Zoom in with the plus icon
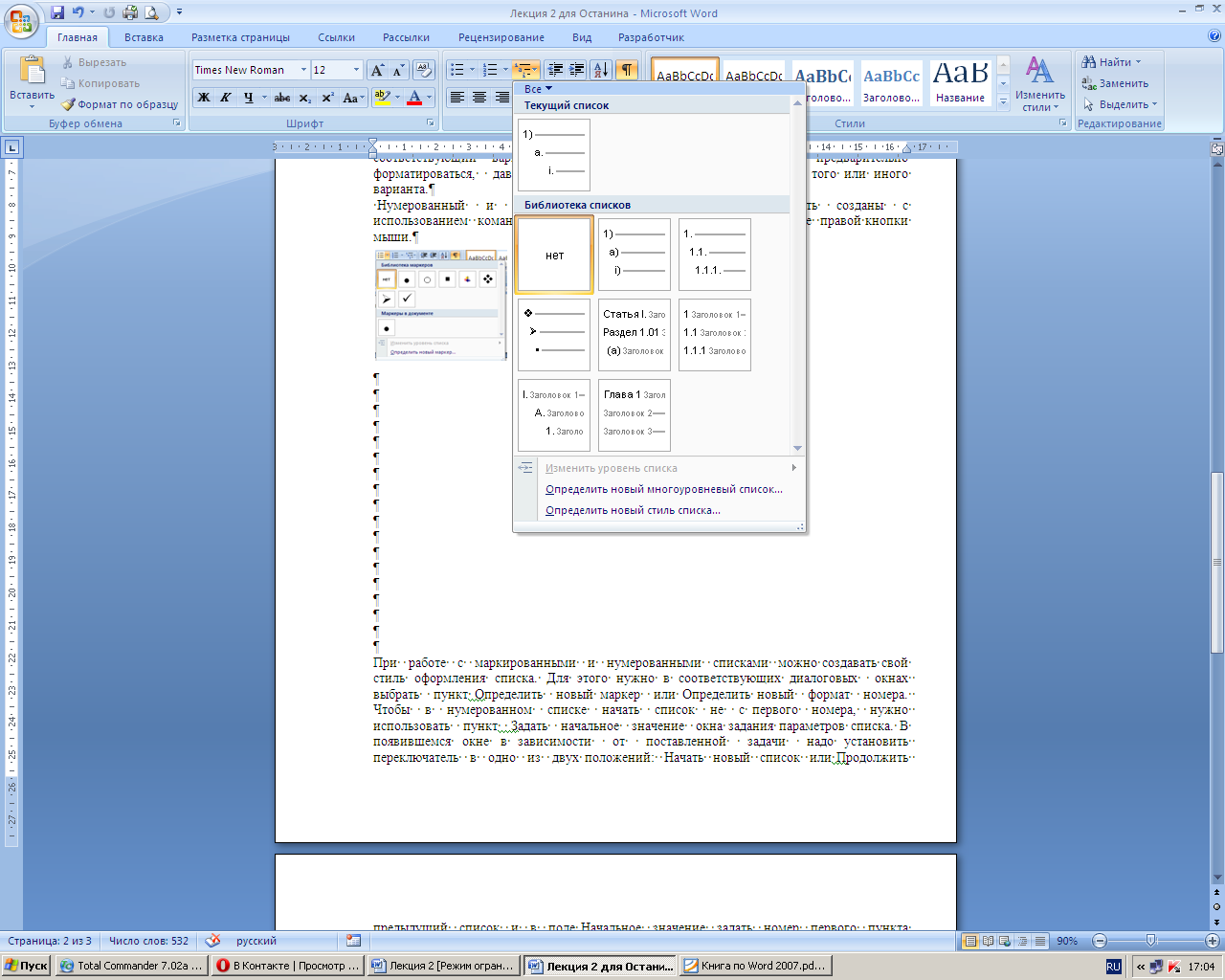 pyautogui.click(x=1212, y=941)
